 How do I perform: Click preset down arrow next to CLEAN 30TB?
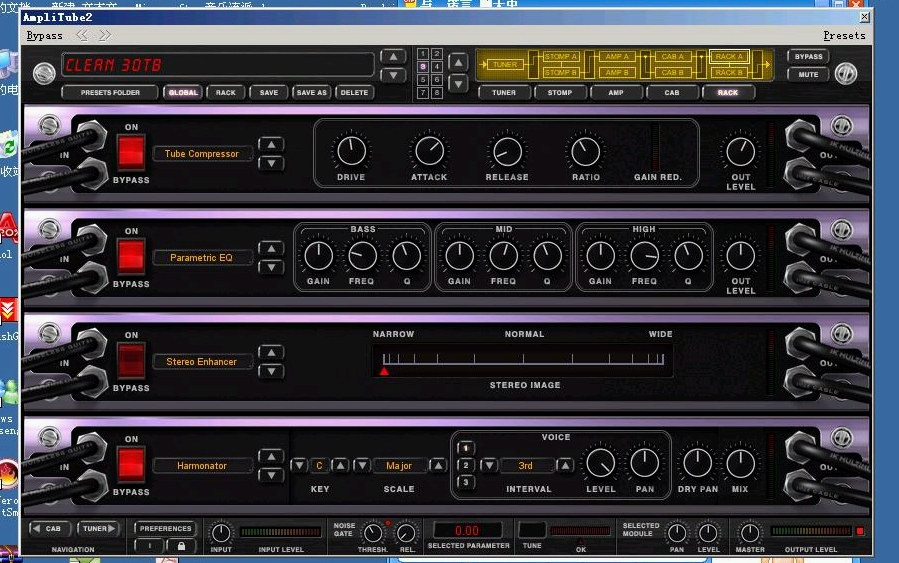coord(393,75)
